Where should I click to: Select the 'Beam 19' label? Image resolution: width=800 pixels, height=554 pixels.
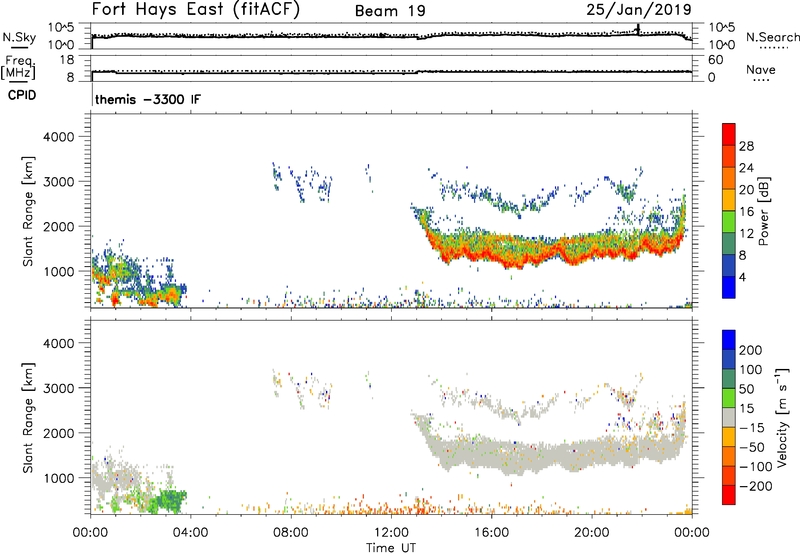pyautogui.click(x=390, y=11)
